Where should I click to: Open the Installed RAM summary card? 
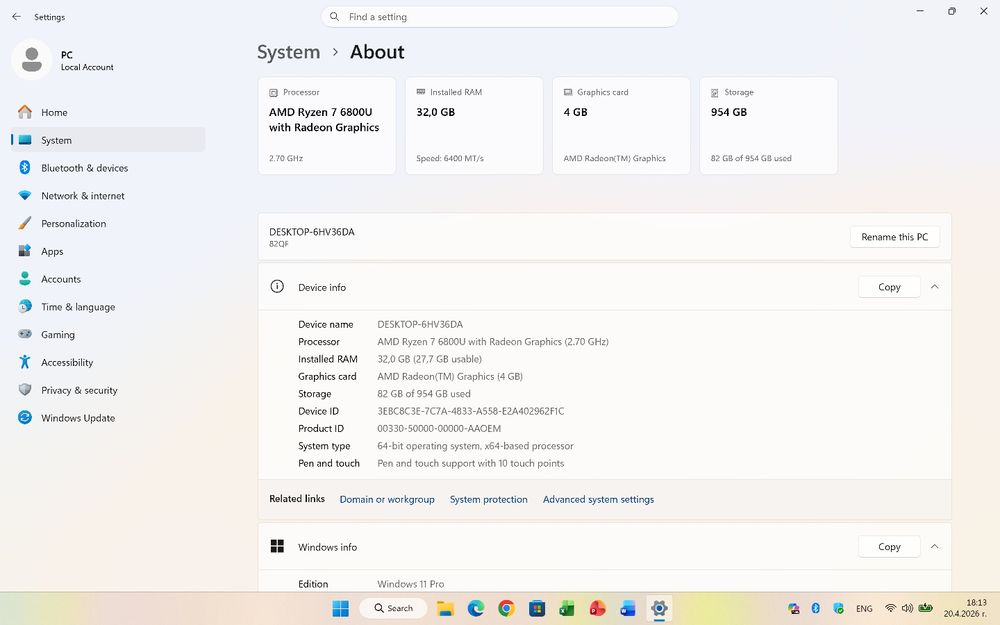pyautogui.click(x=474, y=126)
